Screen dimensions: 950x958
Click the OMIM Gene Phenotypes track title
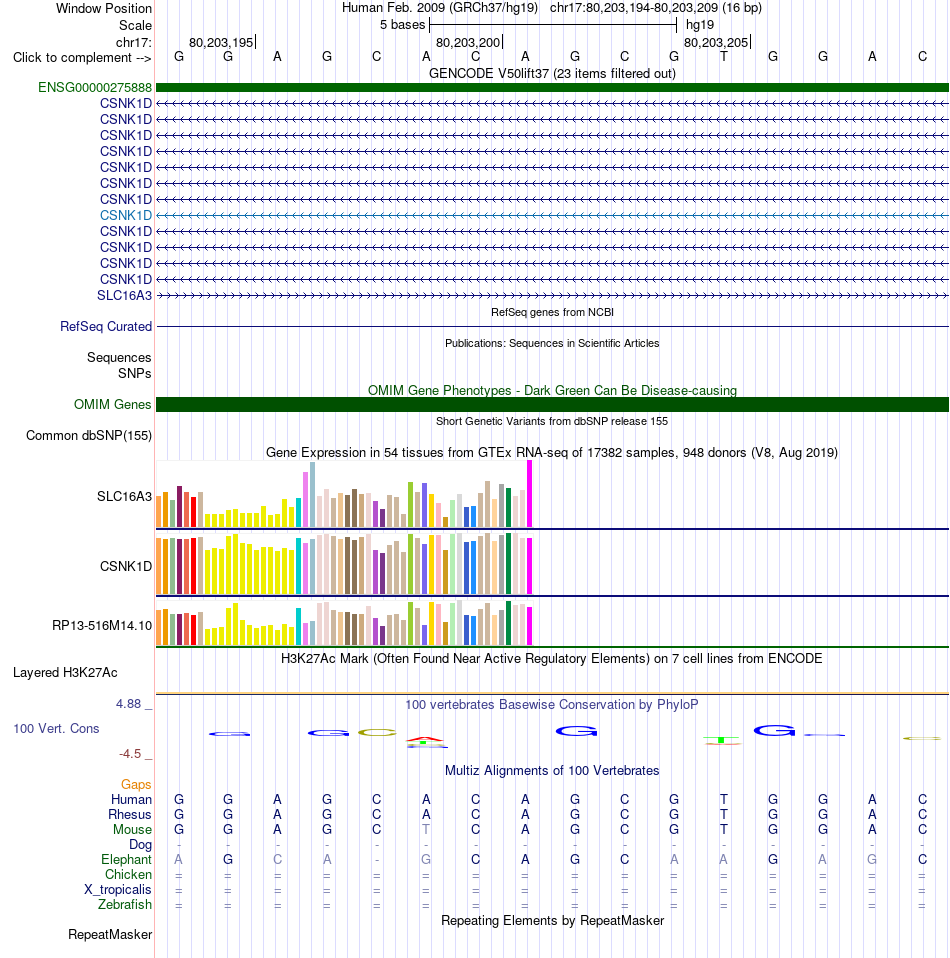[552, 390]
